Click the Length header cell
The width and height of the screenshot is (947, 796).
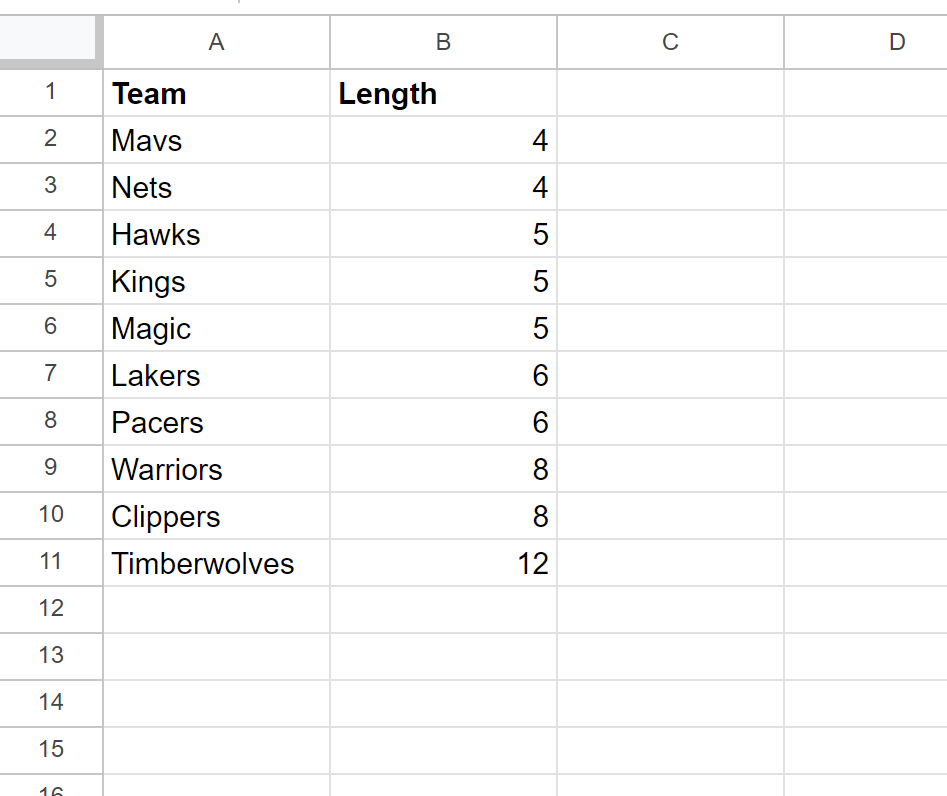point(443,92)
